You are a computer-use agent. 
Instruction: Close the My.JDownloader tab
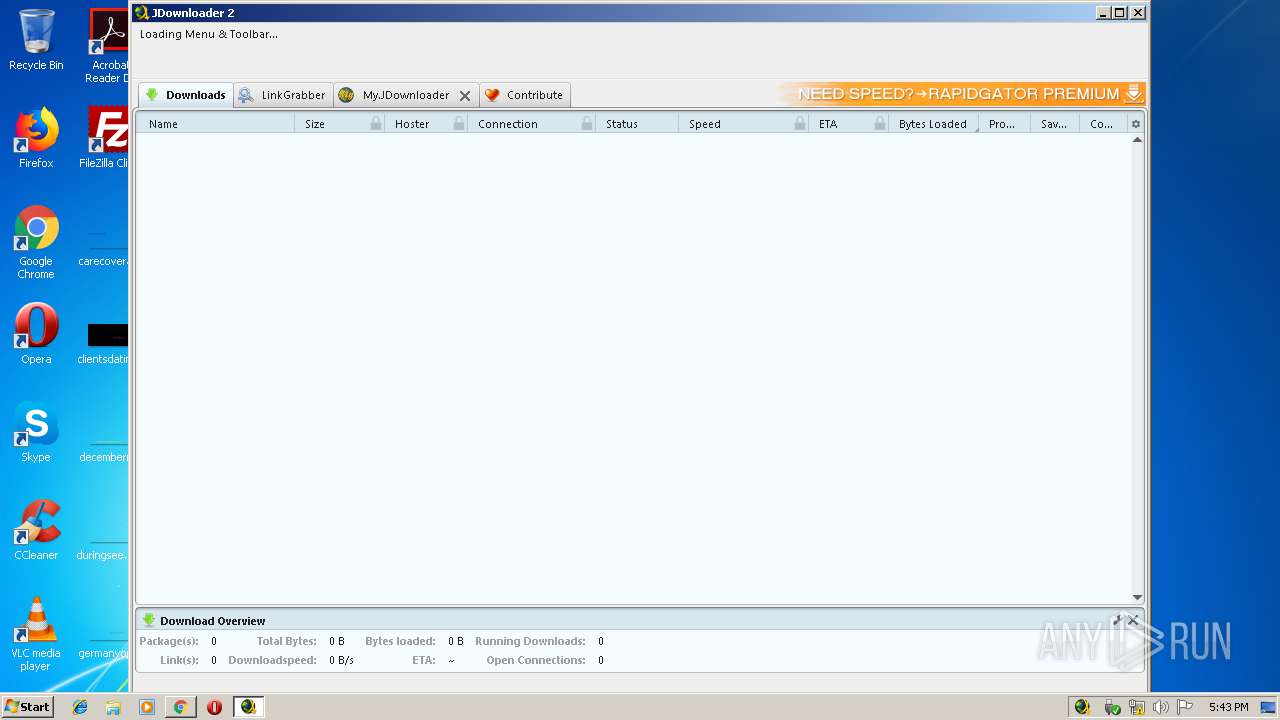point(465,96)
